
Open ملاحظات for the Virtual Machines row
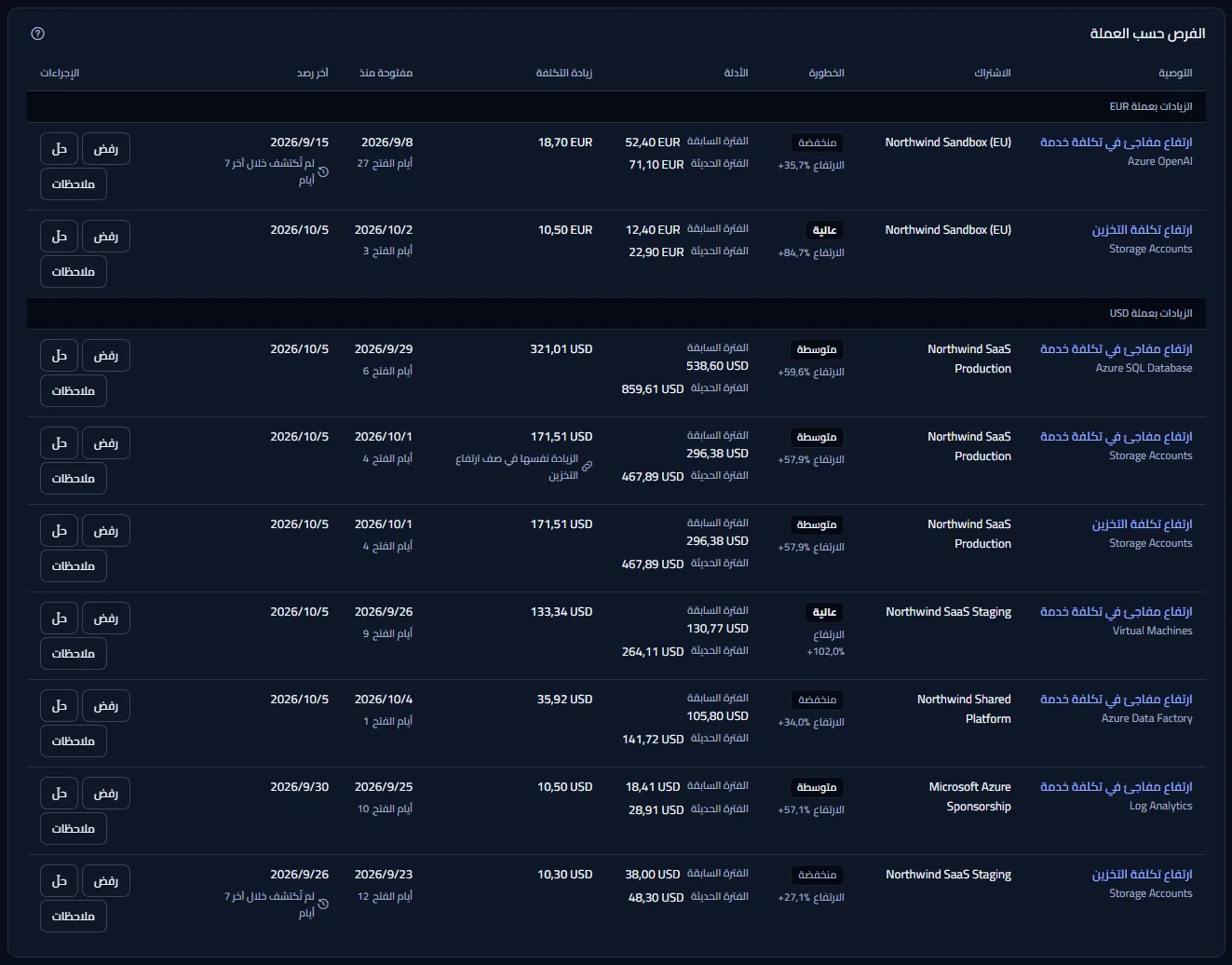coord(74,654)
